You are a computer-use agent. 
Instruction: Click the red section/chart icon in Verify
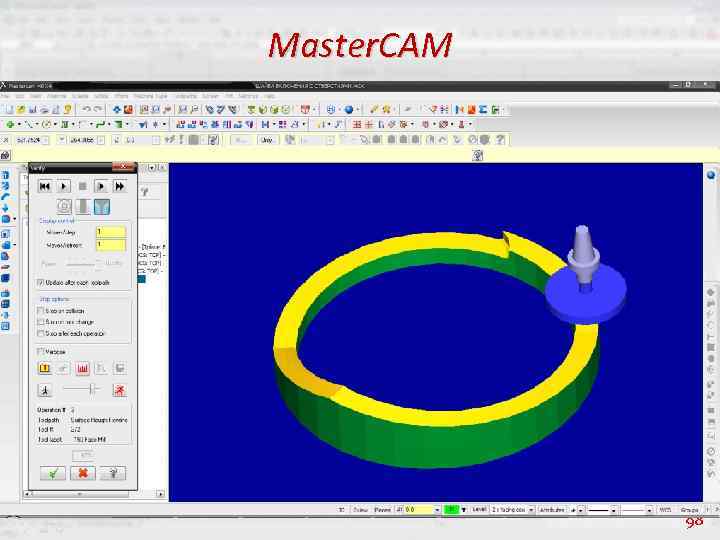83,368
